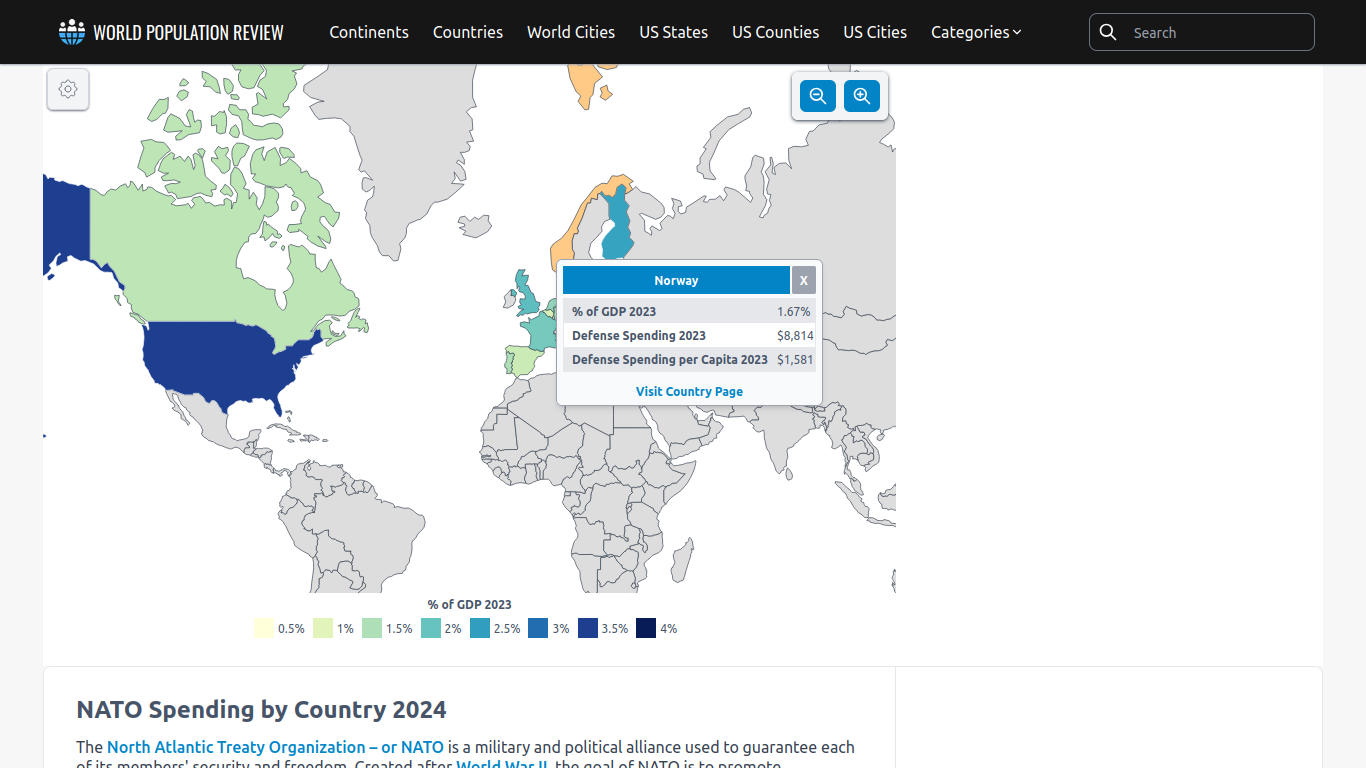Screen dimensions: 1366x768
Task: Click the NATO Spending by Country 2024 heading
Action: tap(262, 709)
